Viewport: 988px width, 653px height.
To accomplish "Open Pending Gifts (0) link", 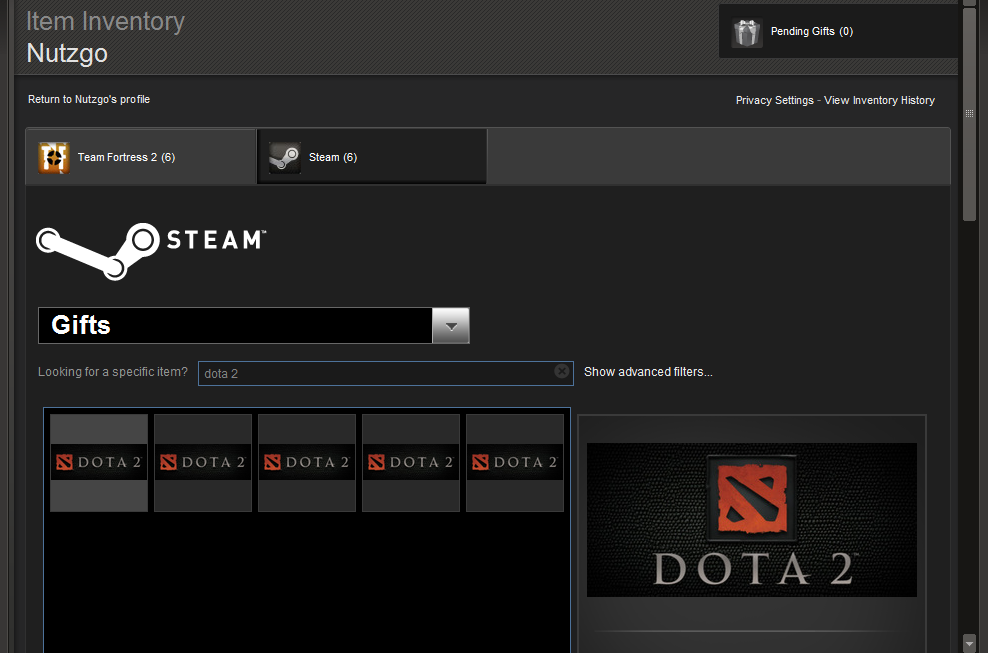I will pyautogui.click(x=812, y=32).
